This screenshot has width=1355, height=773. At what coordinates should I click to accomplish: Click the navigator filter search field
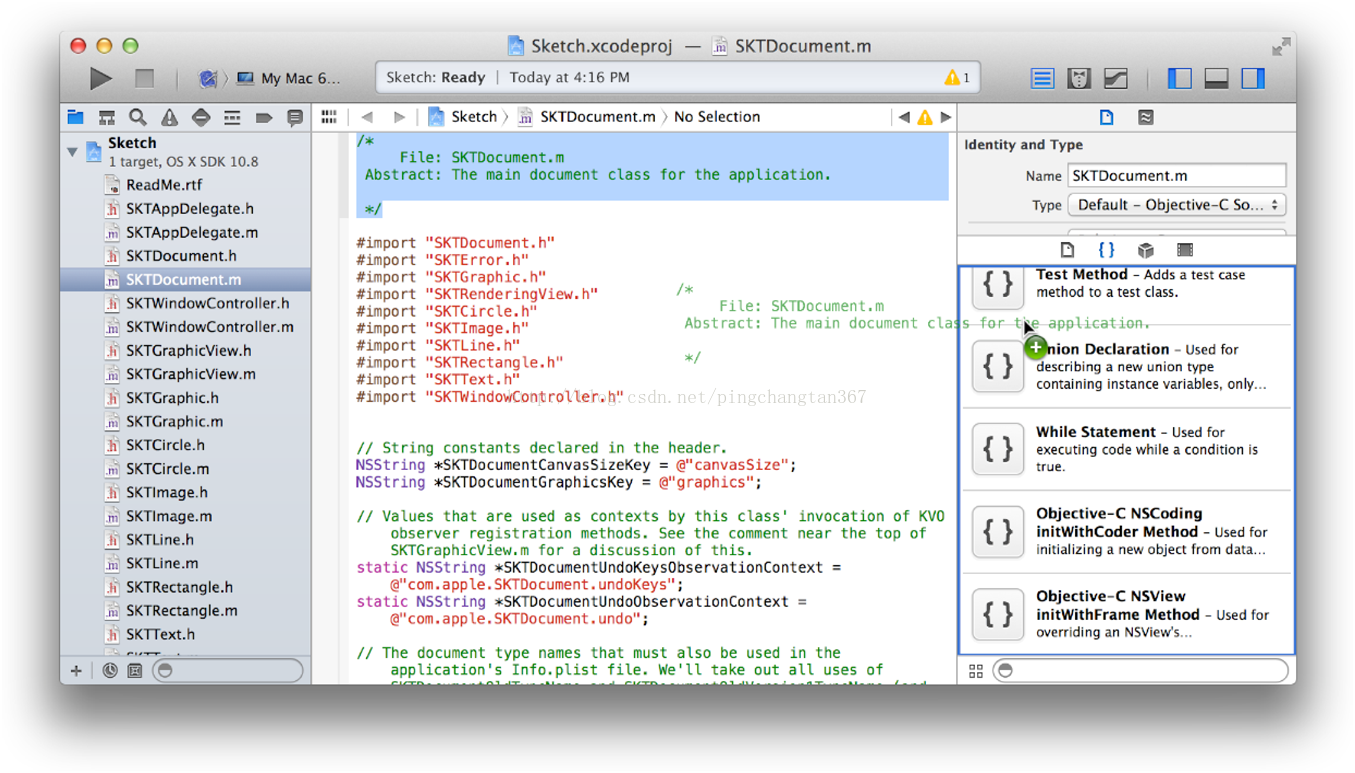pyautogui.click(x=228, y=671)
